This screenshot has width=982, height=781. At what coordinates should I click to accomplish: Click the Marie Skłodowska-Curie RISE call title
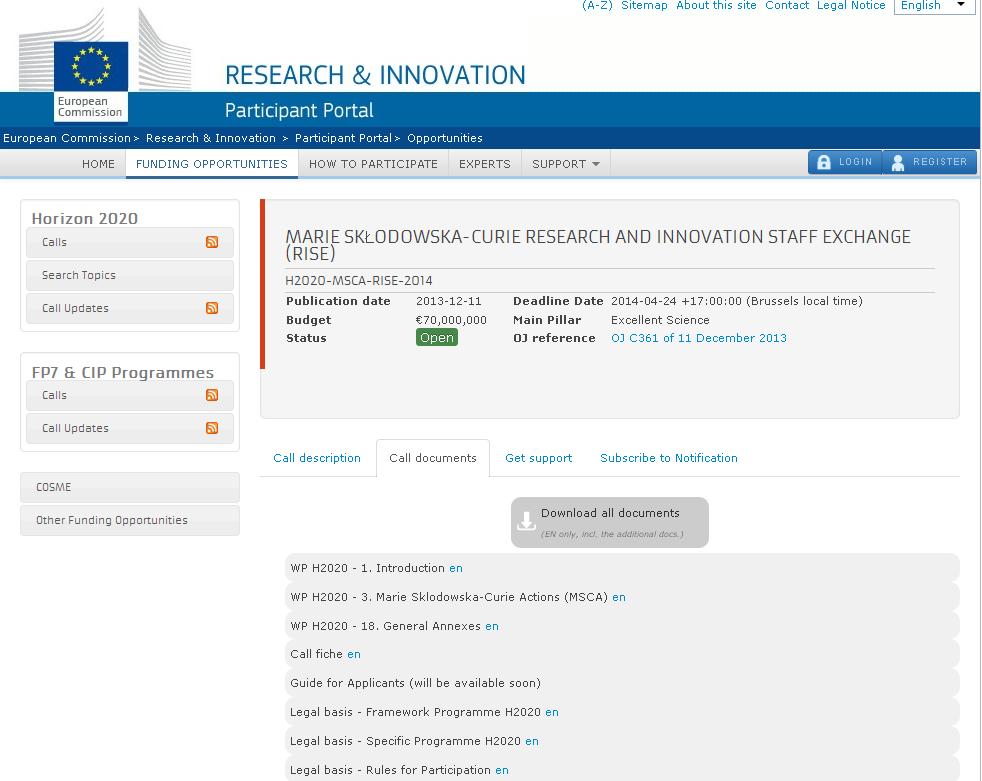[x=597, y=245]
